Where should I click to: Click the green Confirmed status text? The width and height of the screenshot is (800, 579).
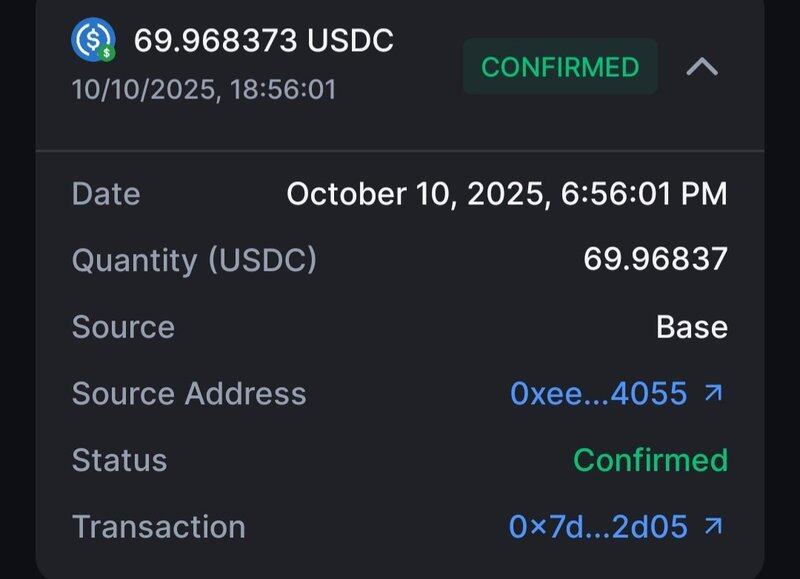650,460
